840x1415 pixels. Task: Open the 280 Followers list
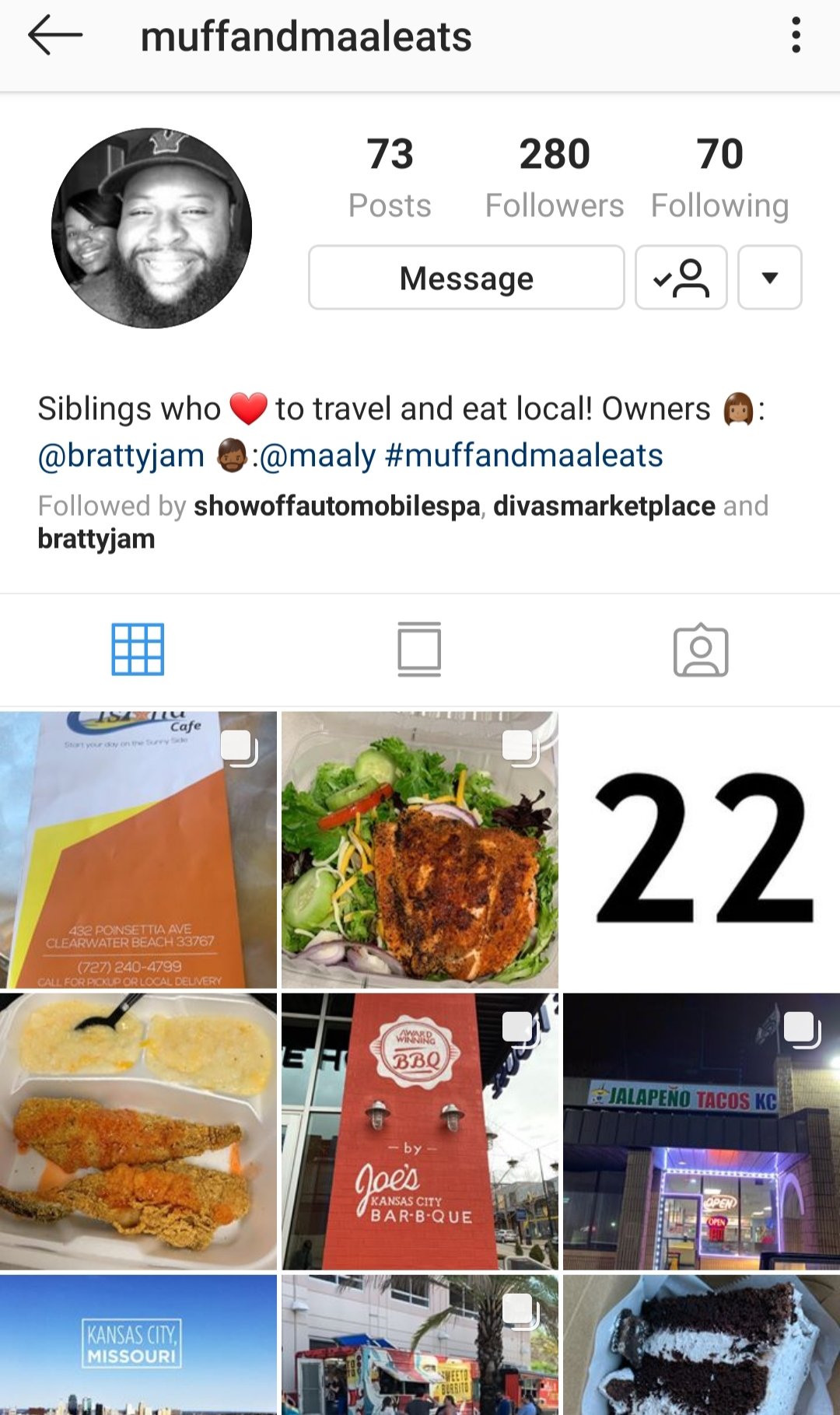pos(555,177)
